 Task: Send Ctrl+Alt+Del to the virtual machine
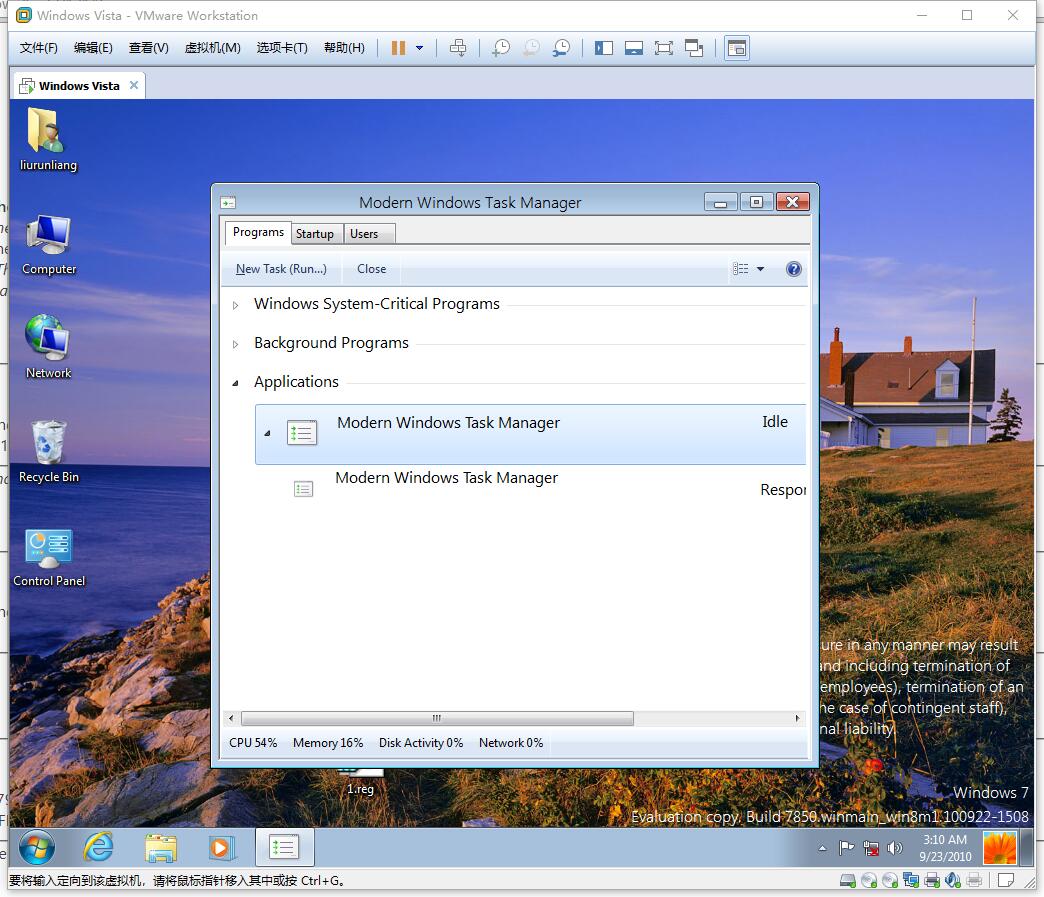[x=458, y=48]
